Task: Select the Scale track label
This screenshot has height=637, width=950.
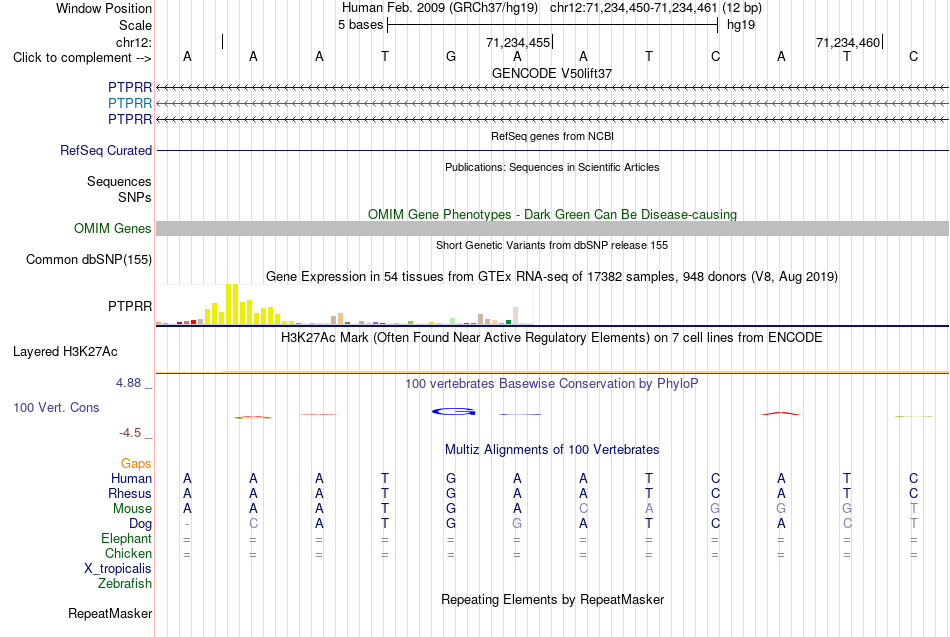Action: tap(135, 25)
